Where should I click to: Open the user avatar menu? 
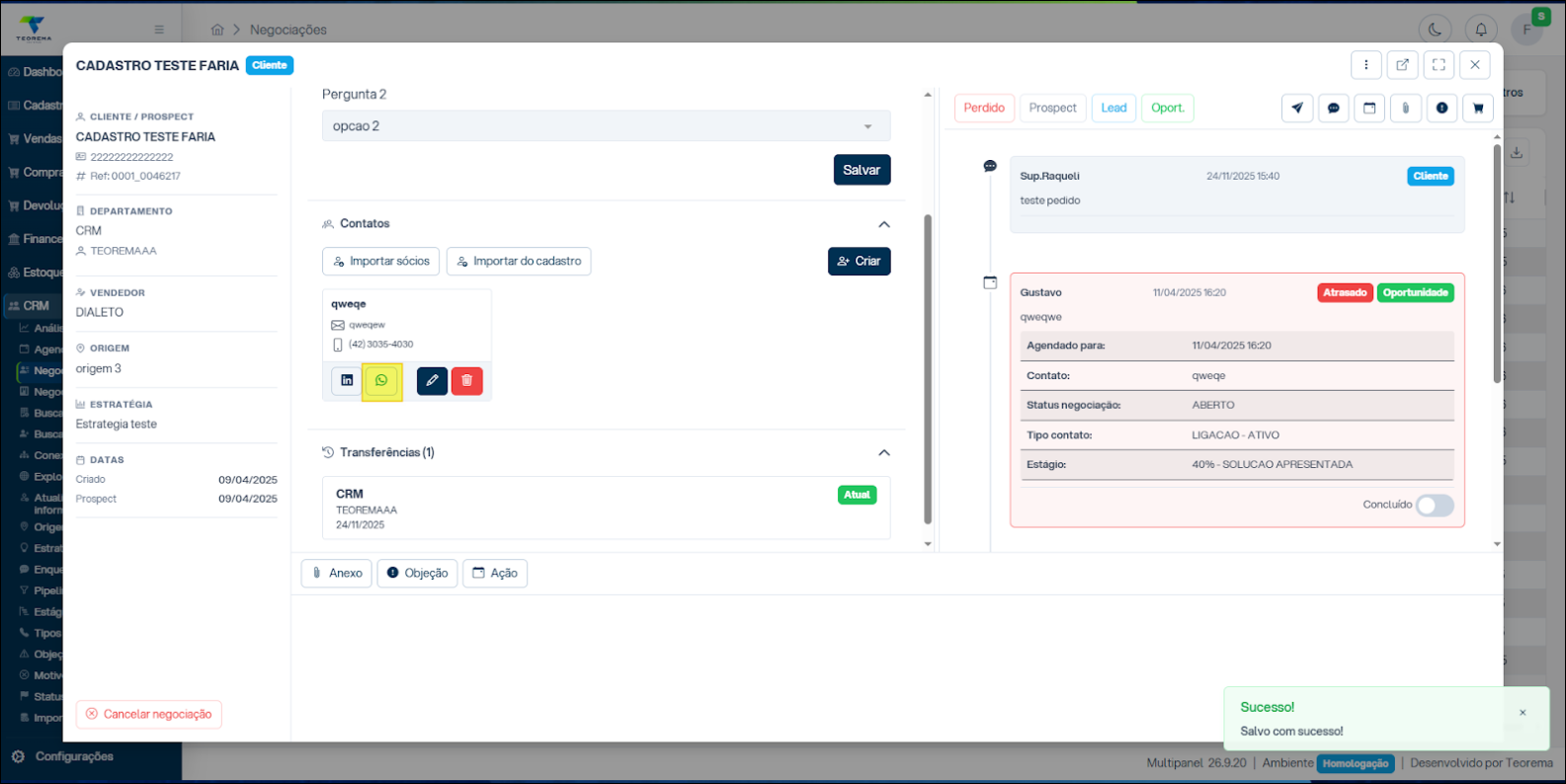(1527, 30)
